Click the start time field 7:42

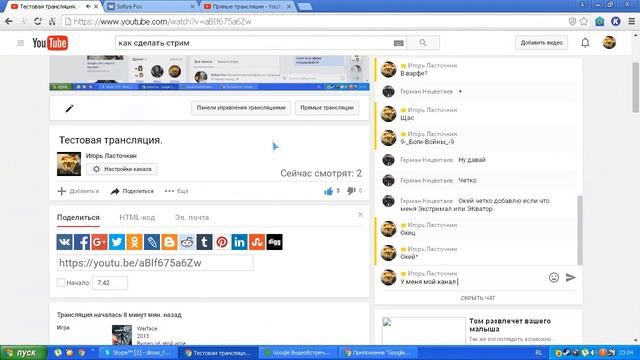point(110,282)
